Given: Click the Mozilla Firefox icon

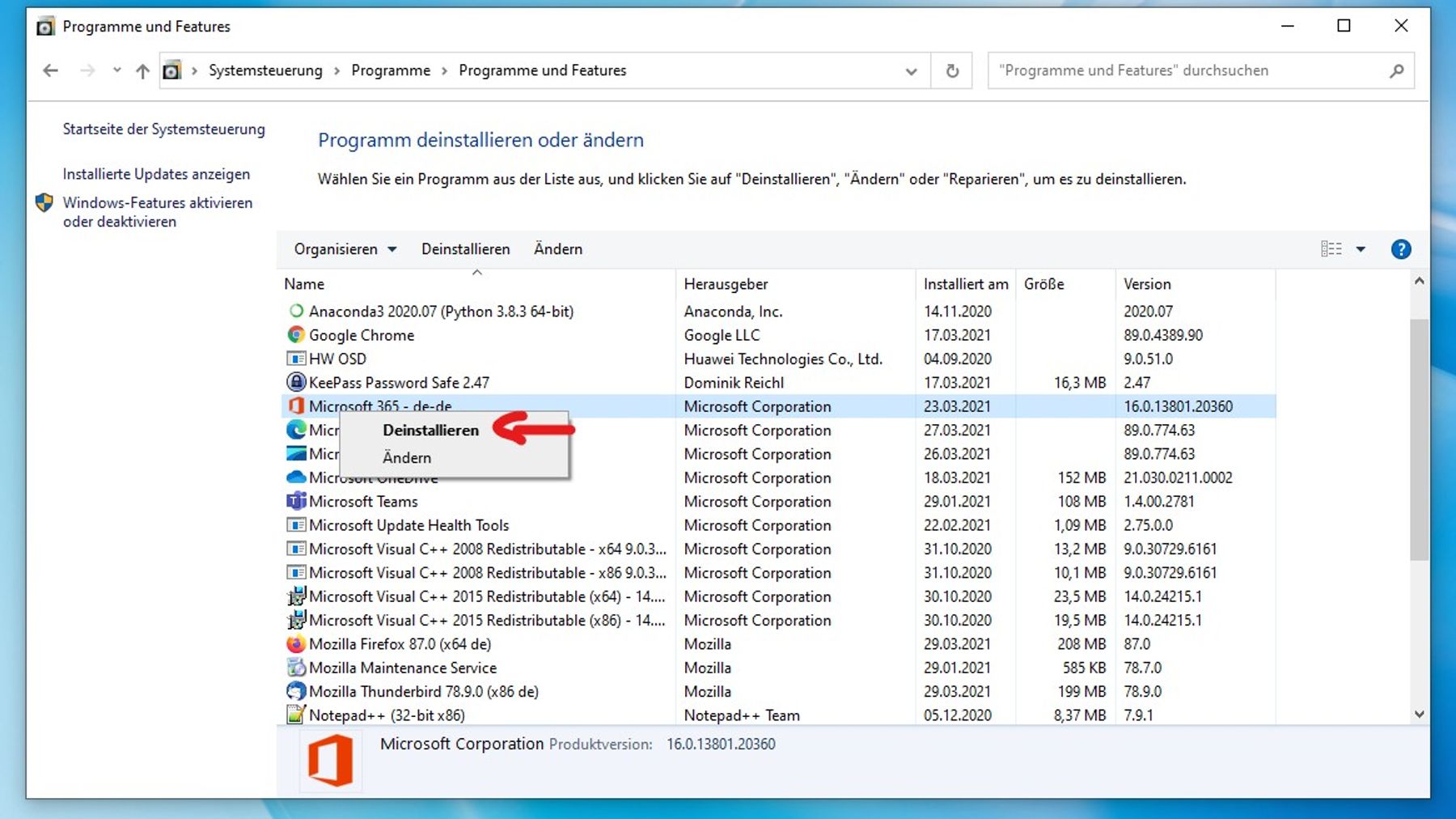Looking at the screenshot, I should pos(296,644).
